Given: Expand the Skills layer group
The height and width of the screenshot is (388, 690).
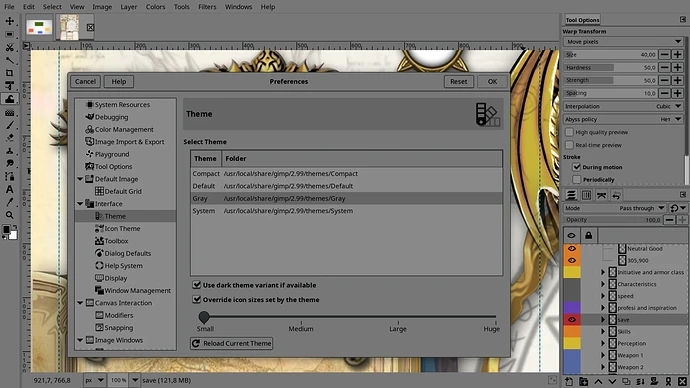Looking at the screenshot, I should pos(603,332).
